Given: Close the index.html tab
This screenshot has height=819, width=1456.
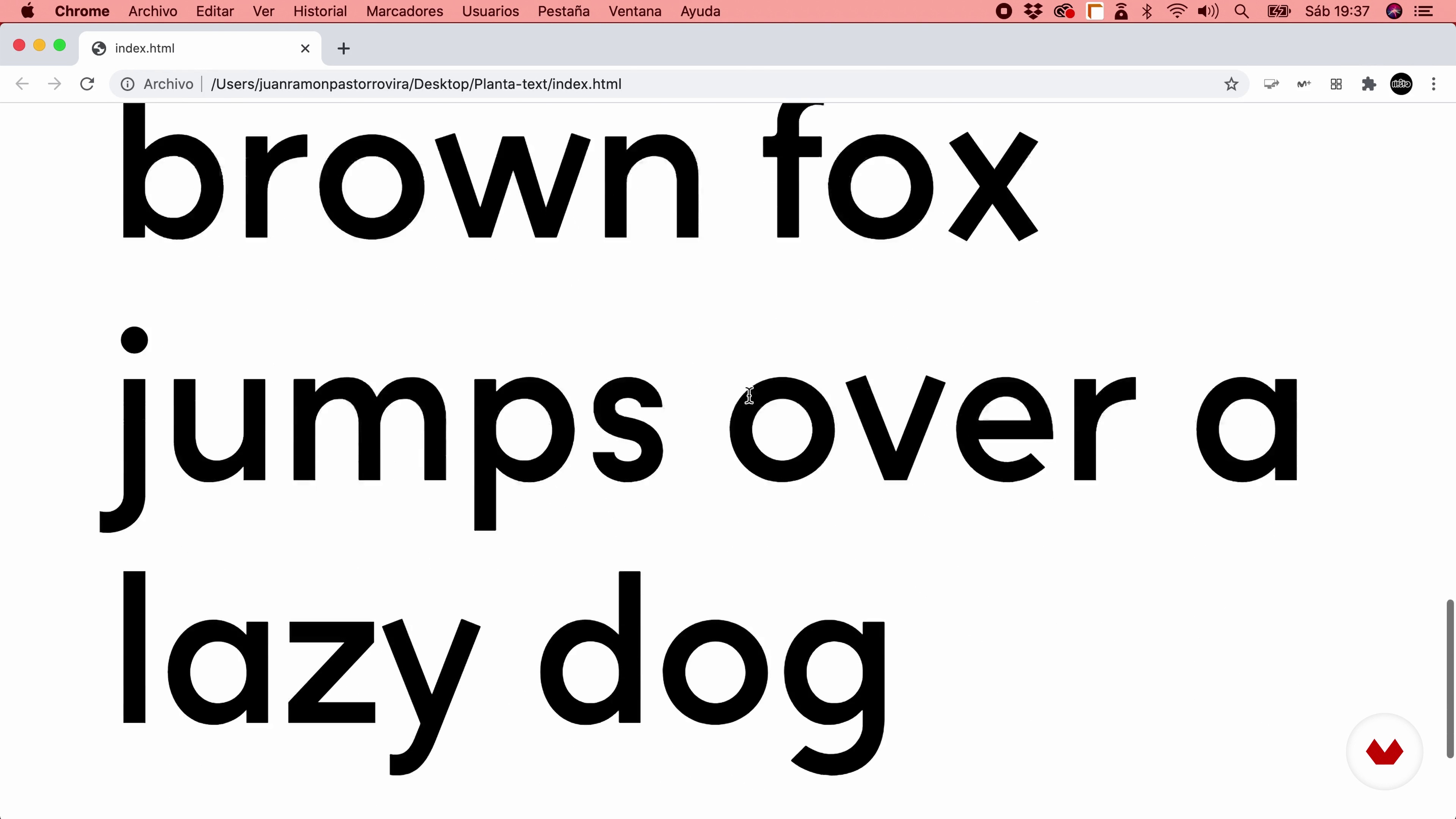Looking at the screenshot, I should (x=305, y=49).
